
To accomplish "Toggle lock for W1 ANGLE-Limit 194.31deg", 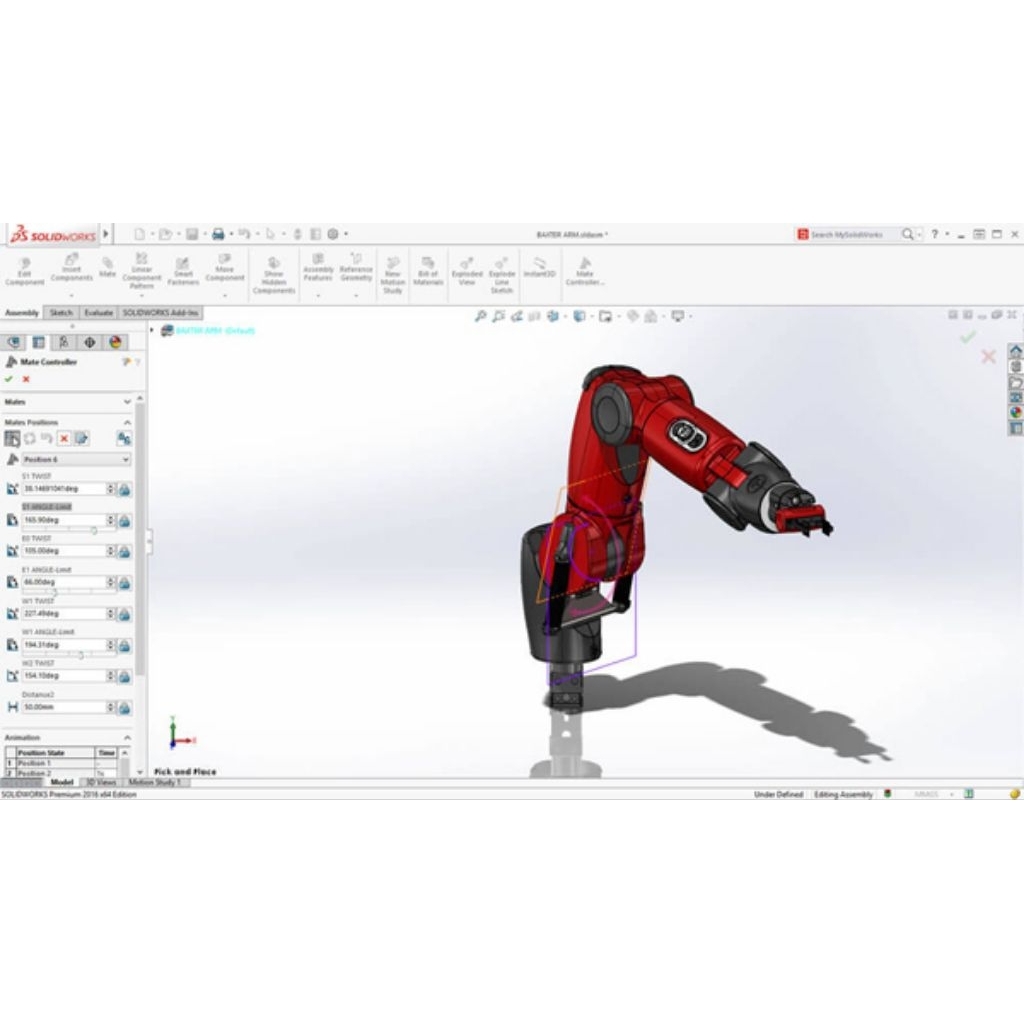I will tap(124, 645).
